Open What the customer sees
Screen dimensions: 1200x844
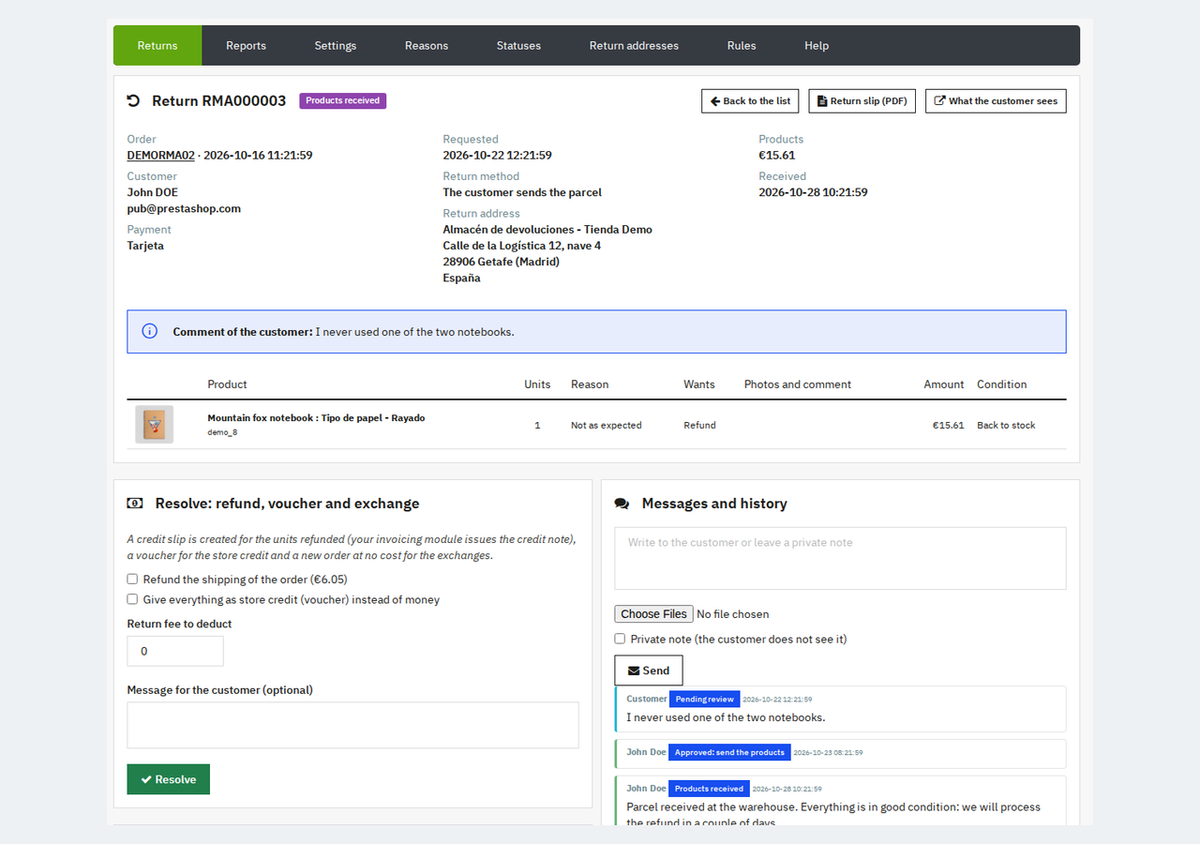996,101
